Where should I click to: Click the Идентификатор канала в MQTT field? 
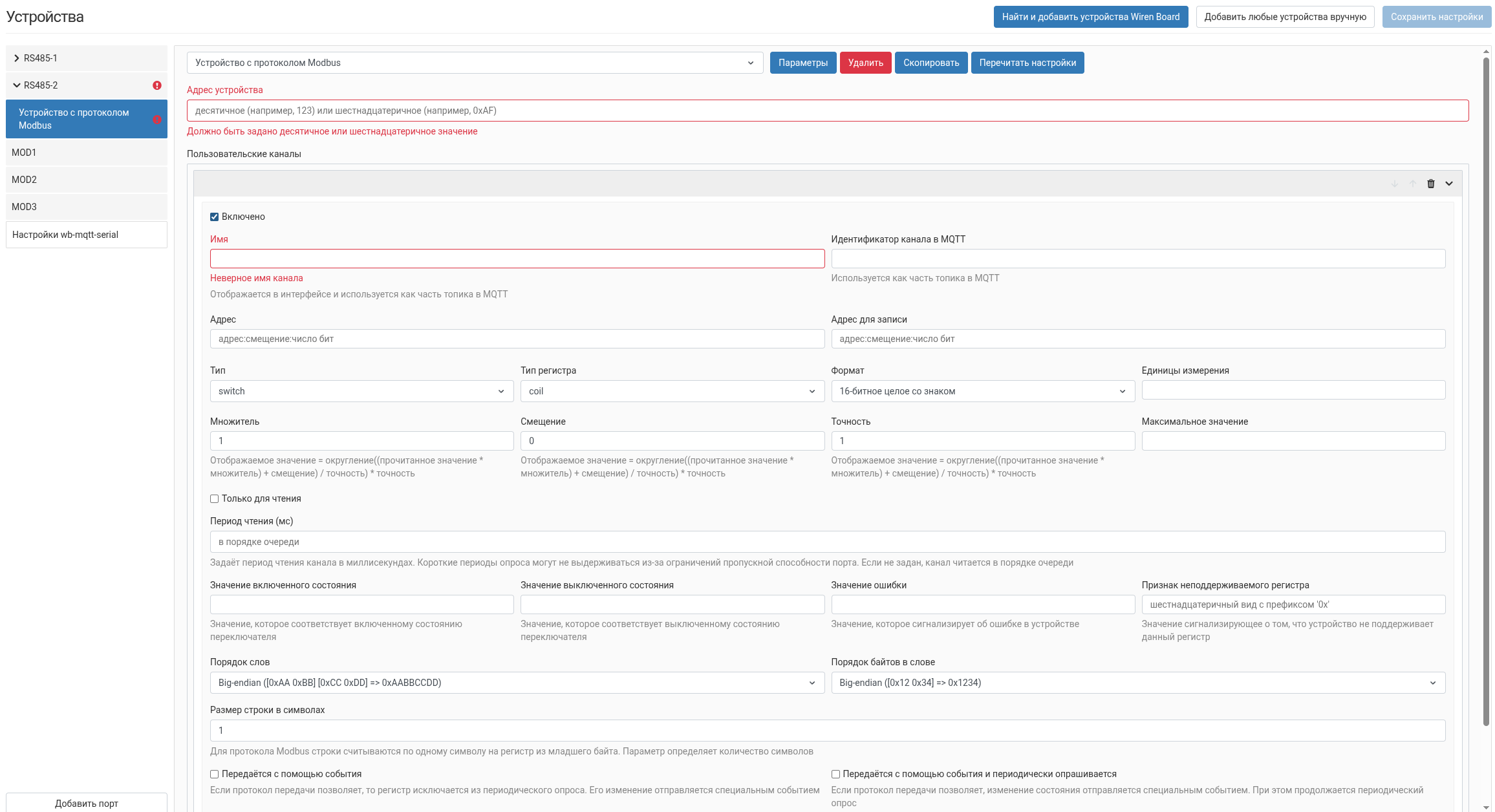coord(1138,259)
